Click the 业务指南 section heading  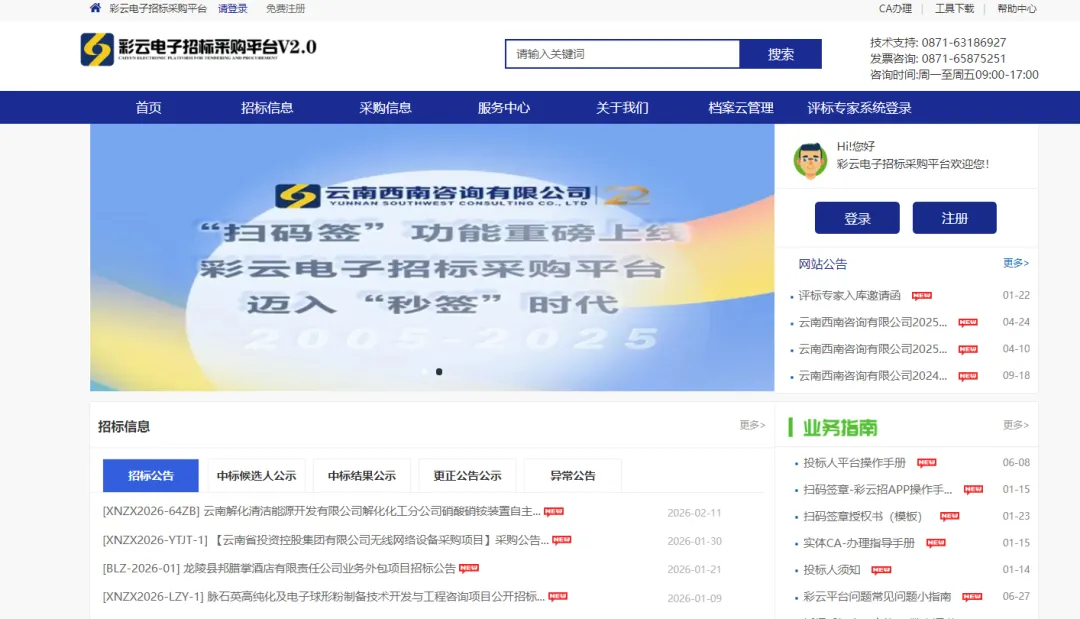pyautogui.click(x=840, y=428)
